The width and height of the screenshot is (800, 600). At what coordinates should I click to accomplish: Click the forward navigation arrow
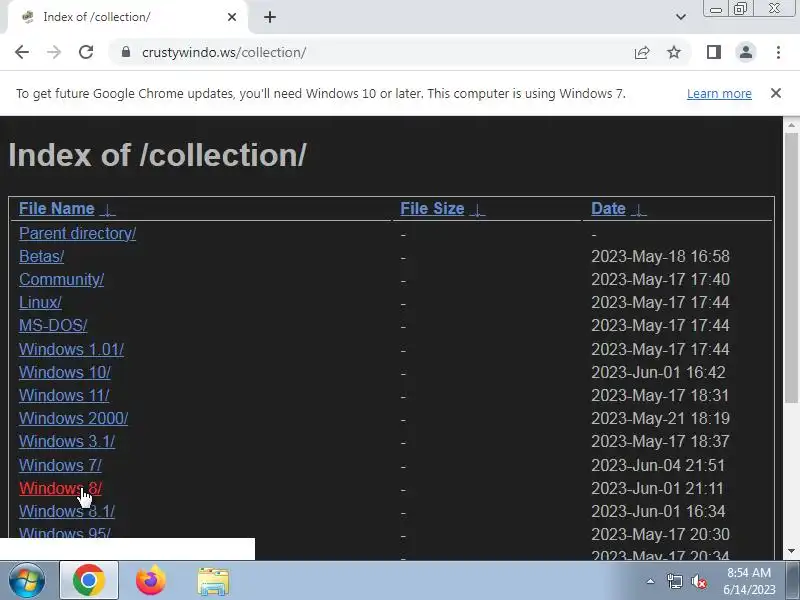[54, 52]
